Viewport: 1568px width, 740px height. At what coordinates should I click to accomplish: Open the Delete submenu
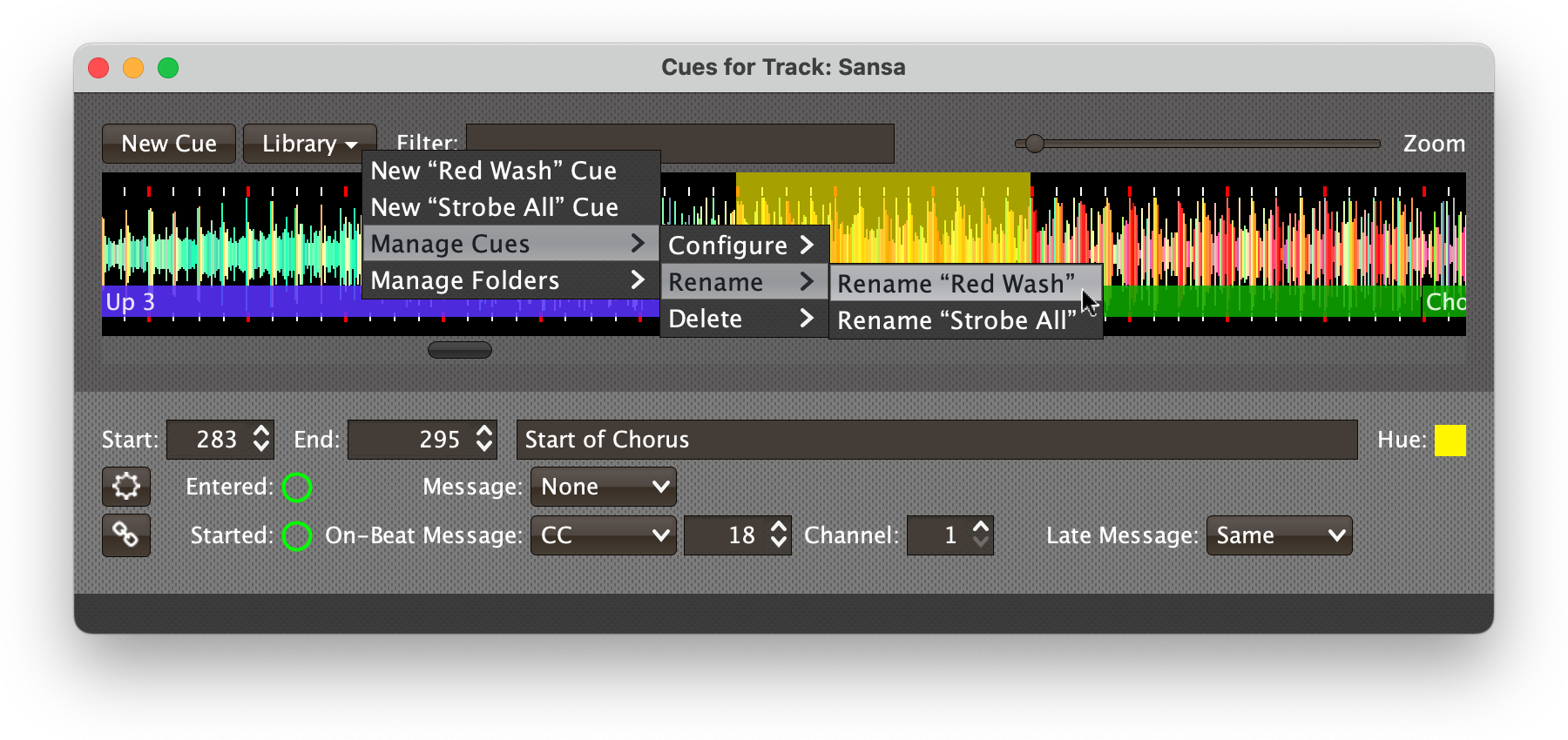(744, 319)
